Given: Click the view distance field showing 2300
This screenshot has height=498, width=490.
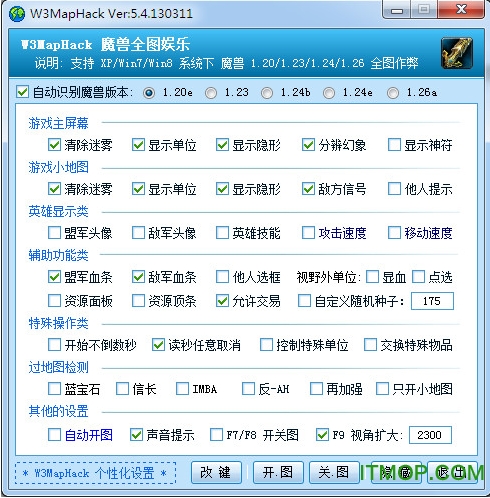Looking at the screenshot, I should (430, 435).
